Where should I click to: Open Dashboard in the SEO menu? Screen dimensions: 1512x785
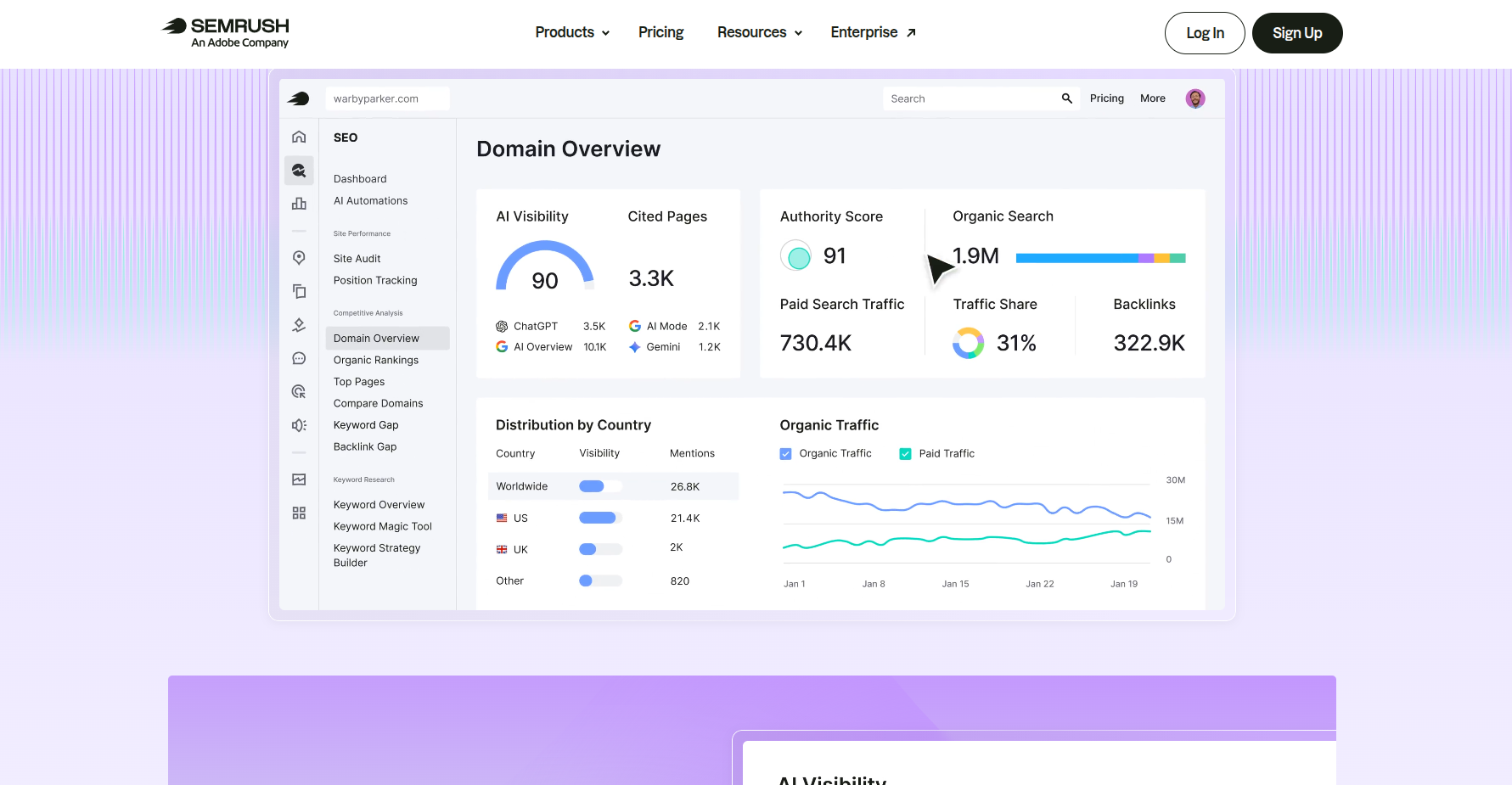[360, 179]
